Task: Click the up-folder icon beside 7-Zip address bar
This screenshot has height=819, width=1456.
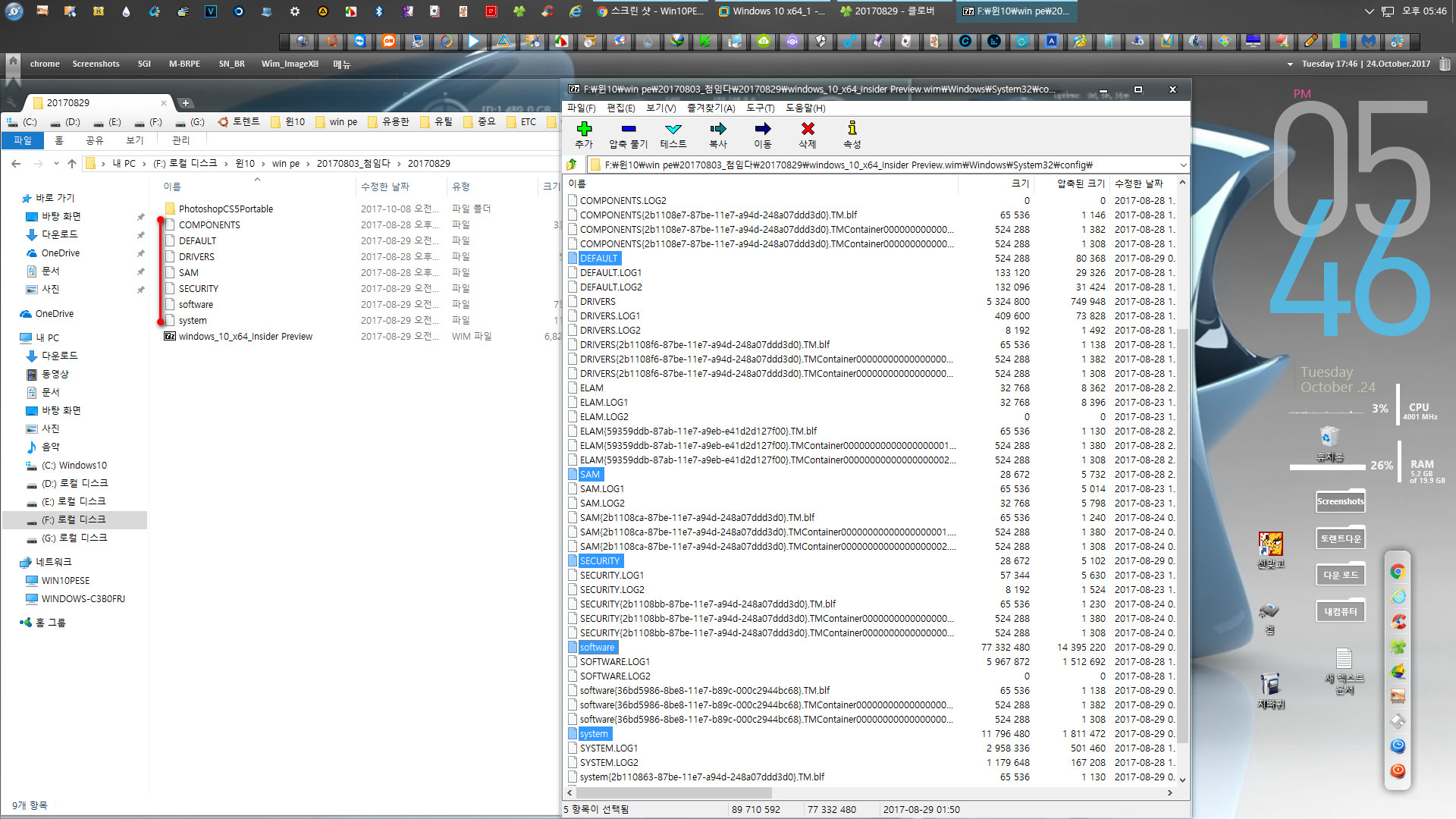Action: coord(572,165)
